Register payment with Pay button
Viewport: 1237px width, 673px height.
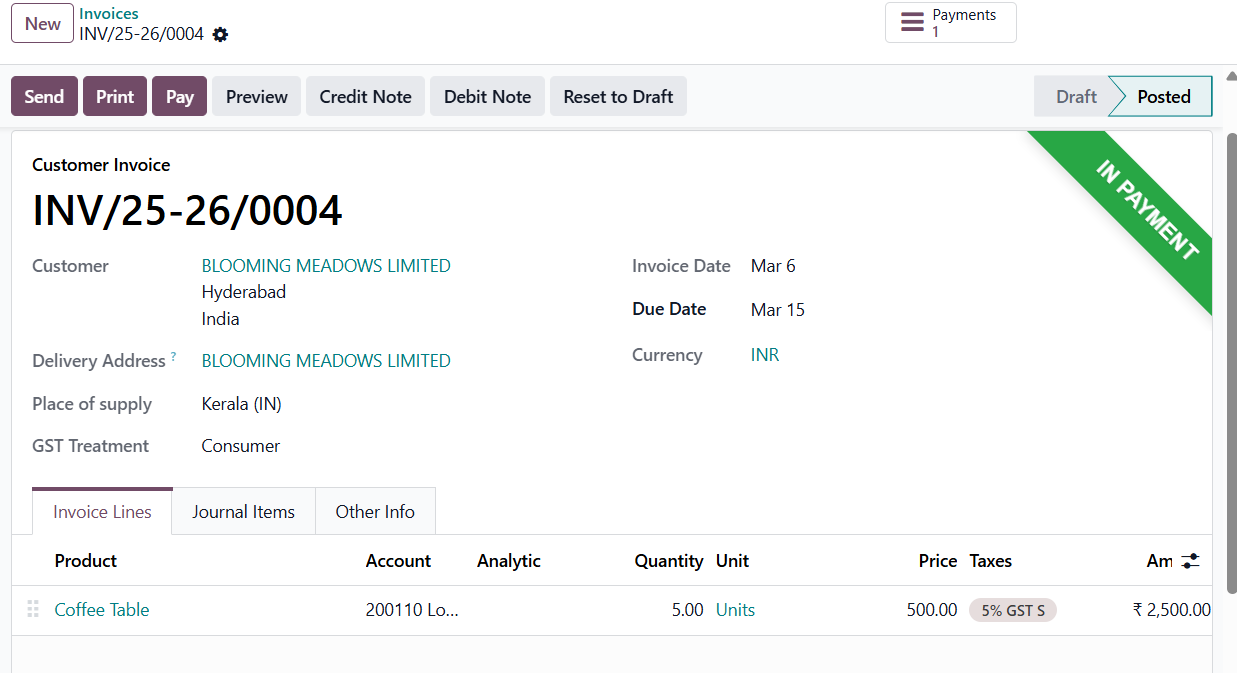tap(180, 97)
